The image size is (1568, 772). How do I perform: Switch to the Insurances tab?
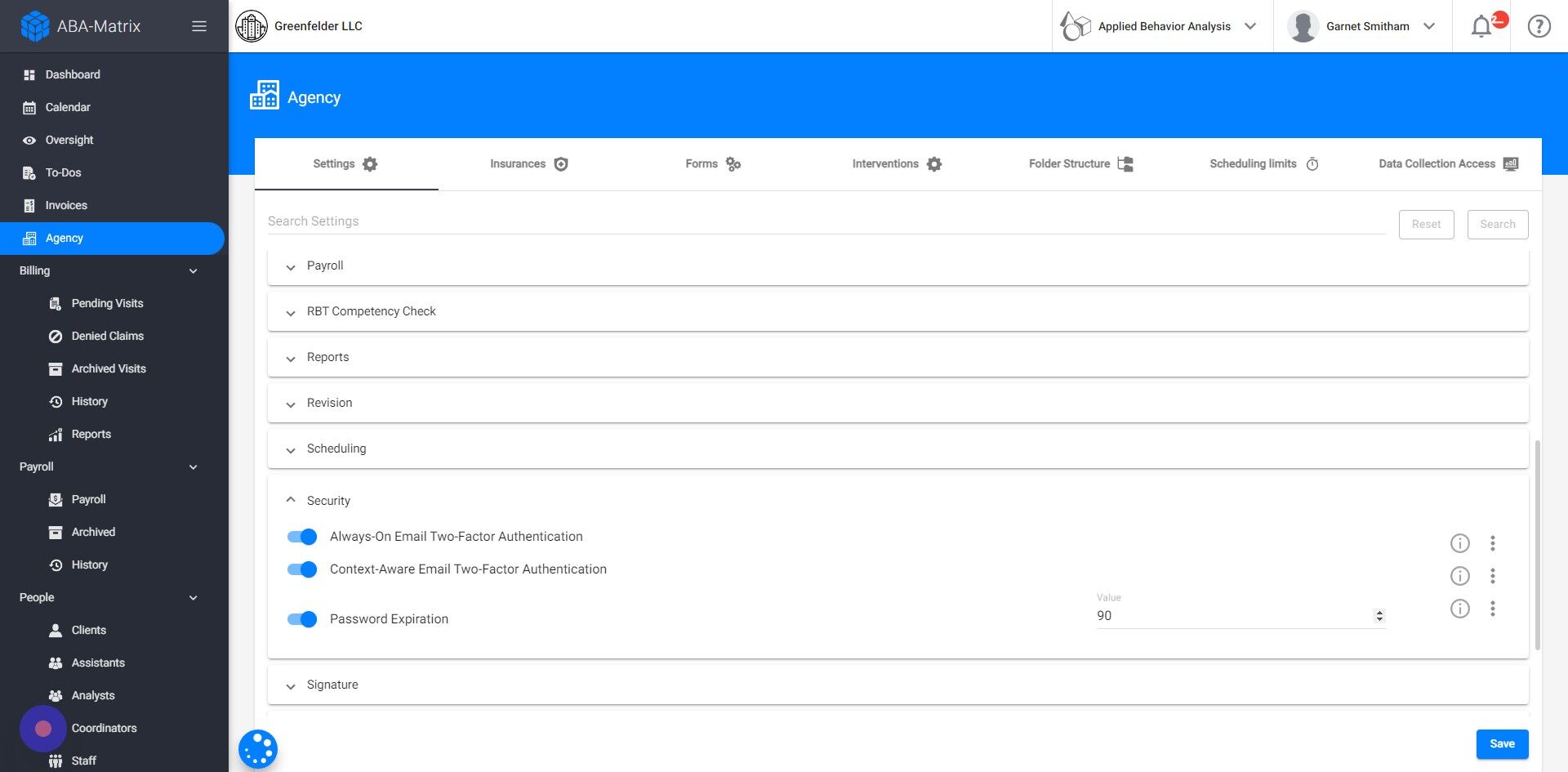[x=529, y=164]
